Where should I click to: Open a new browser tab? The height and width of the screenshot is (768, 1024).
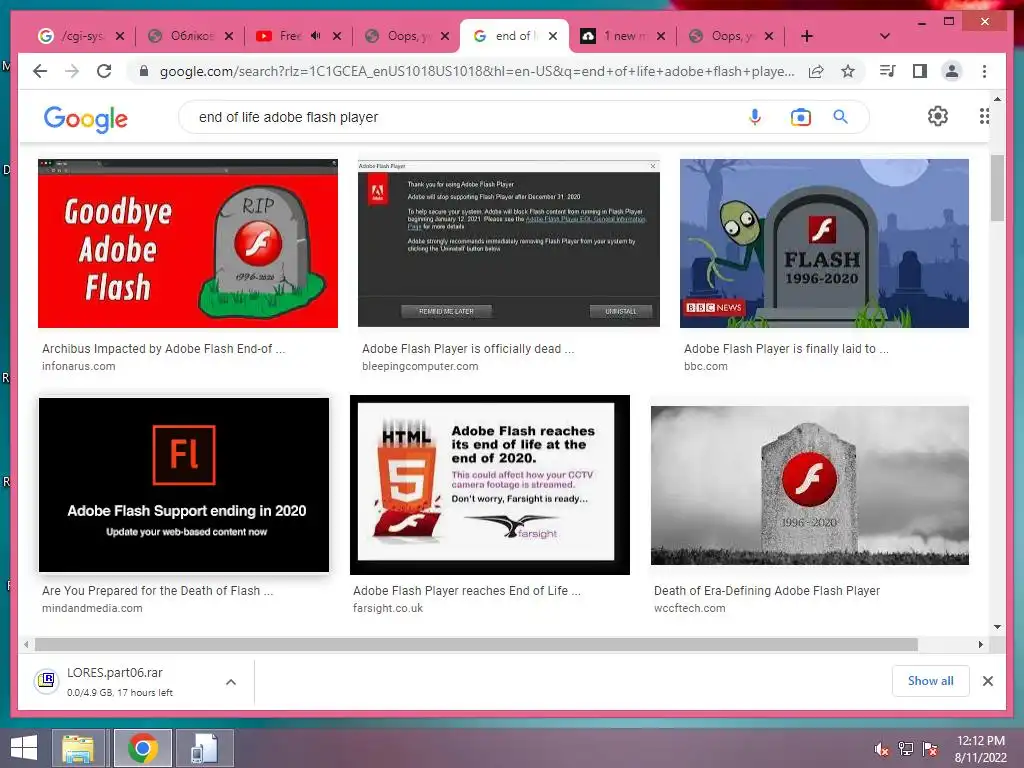(x=807, y=36)
